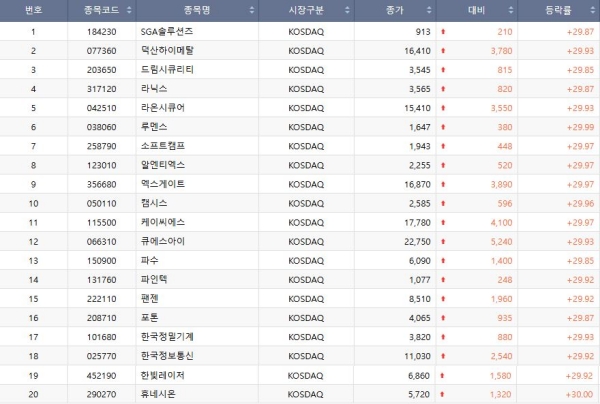The width and height of the screenshot is (600, 404).
Task: Select stock name 한빛레이저
Action: 163,376
